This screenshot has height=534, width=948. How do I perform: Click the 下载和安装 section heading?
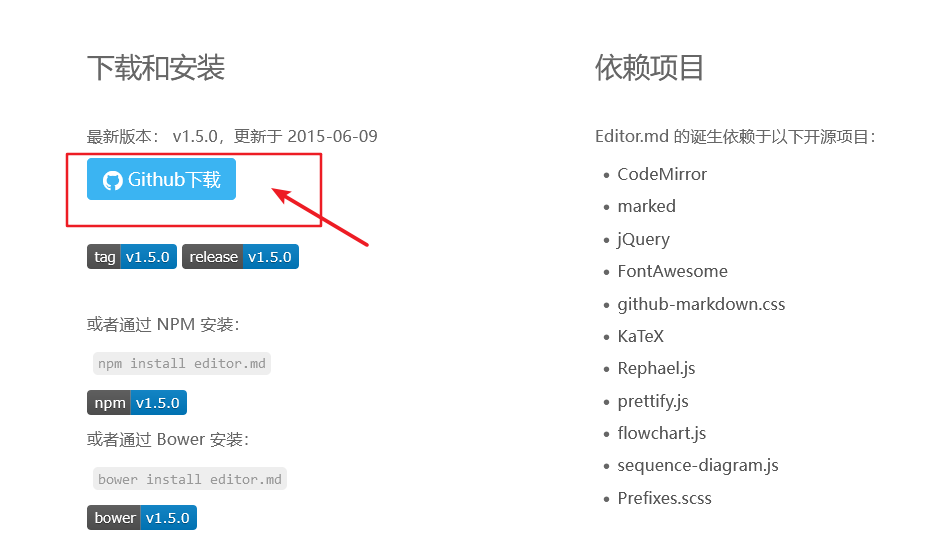point(156,67)
